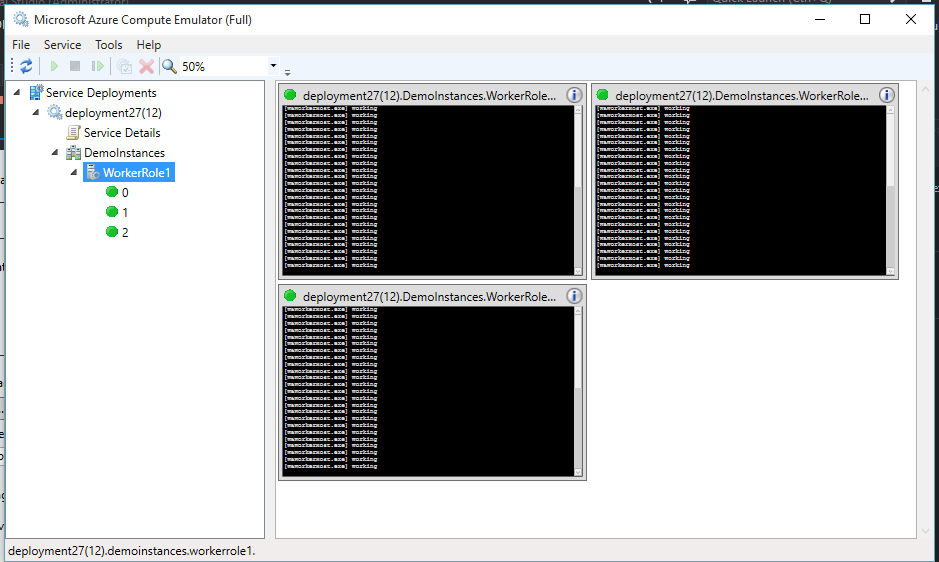Select instance 0 under WorkerRole1
Screen dimensions: 939x562
tap(125, 192)
